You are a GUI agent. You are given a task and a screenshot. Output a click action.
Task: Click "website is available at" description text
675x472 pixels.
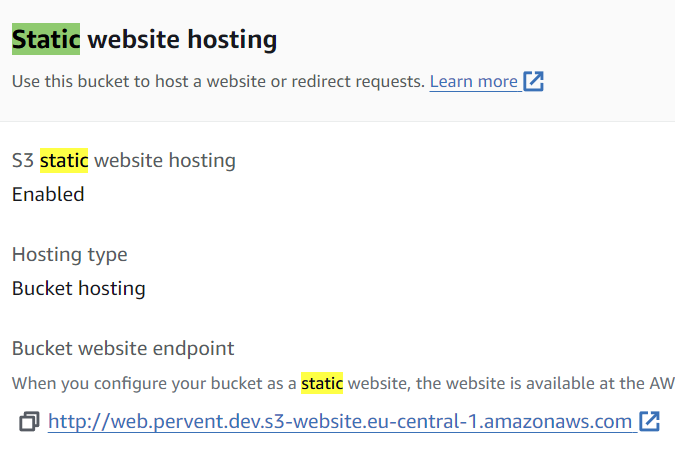(500, 383)
